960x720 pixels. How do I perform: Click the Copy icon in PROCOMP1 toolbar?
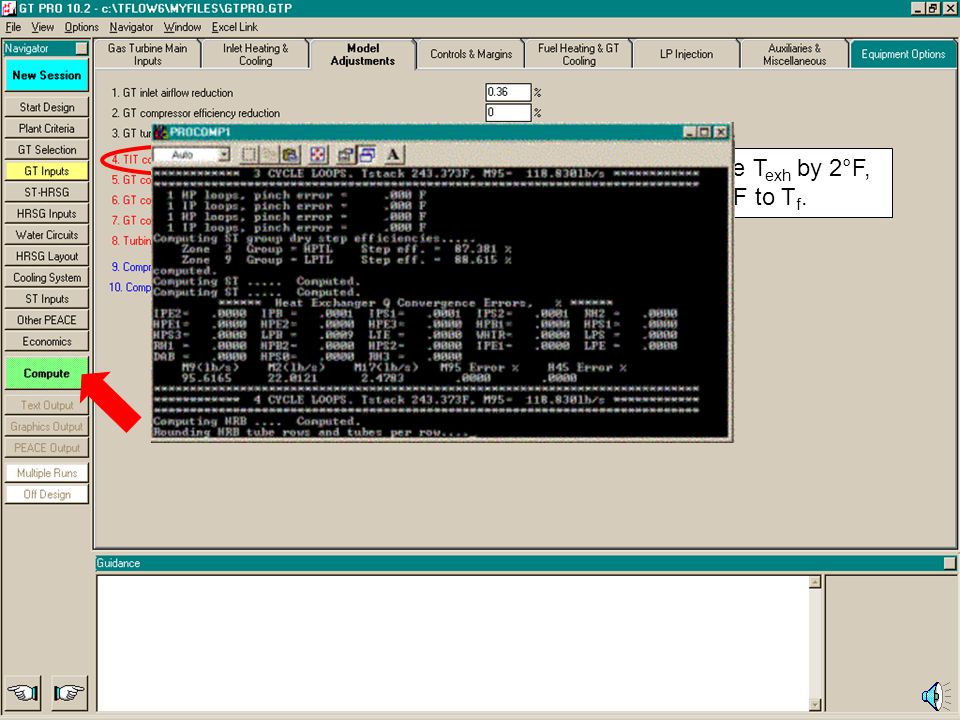coord(269,155)
